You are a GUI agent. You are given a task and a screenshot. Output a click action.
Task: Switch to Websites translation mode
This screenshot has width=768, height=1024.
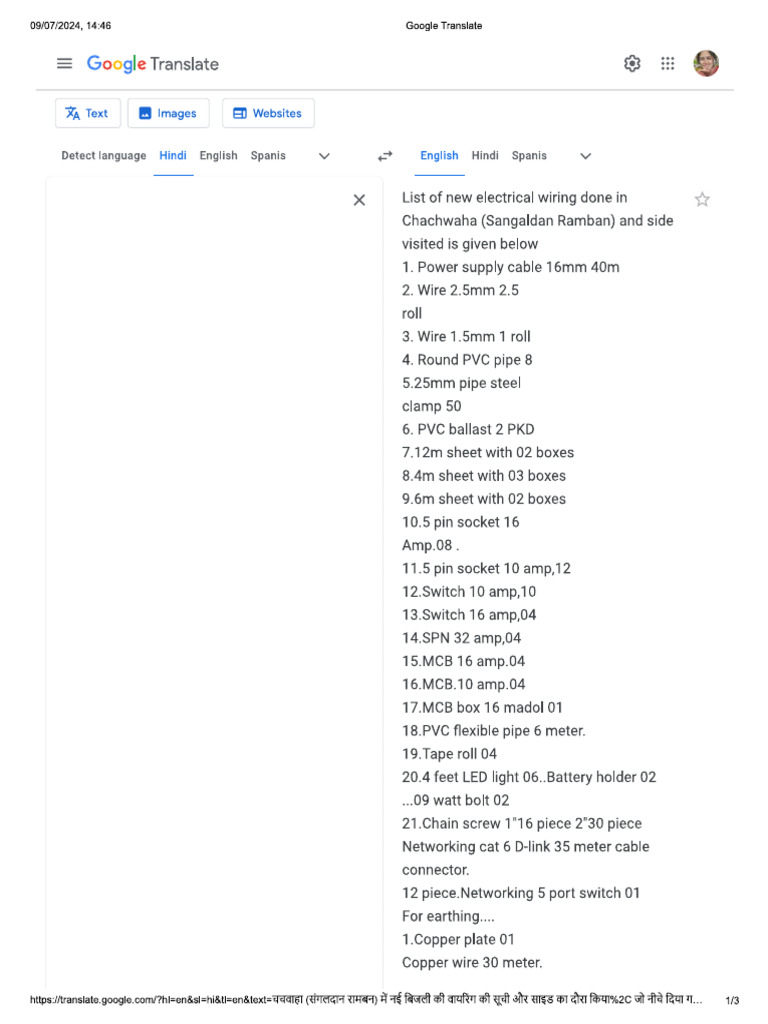point(268,113)
